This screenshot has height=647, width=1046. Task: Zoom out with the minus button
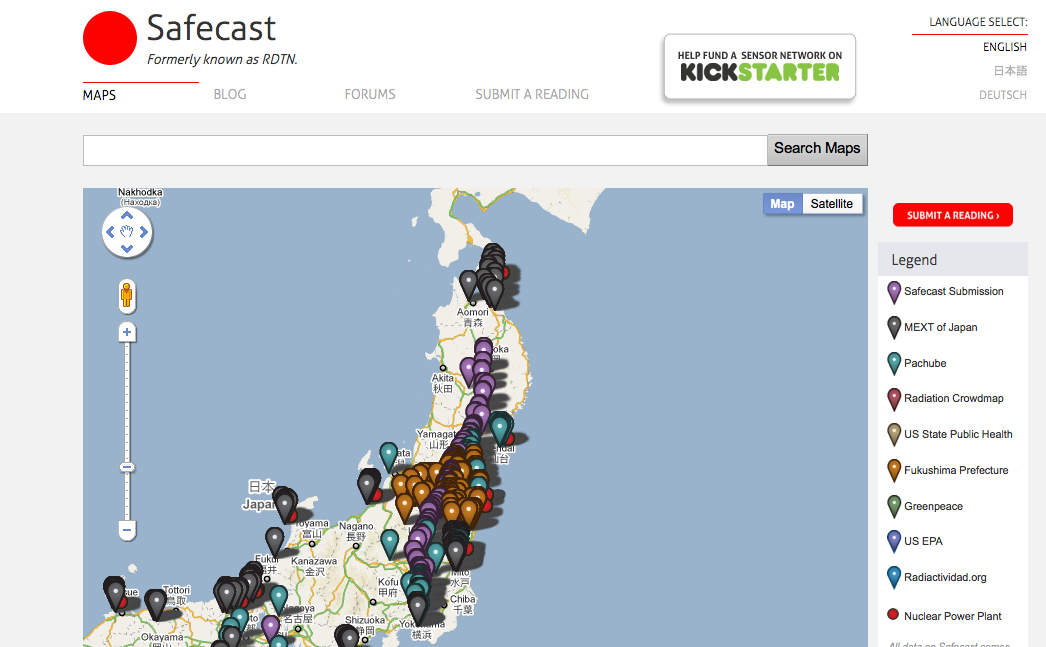tap(127, 530)
